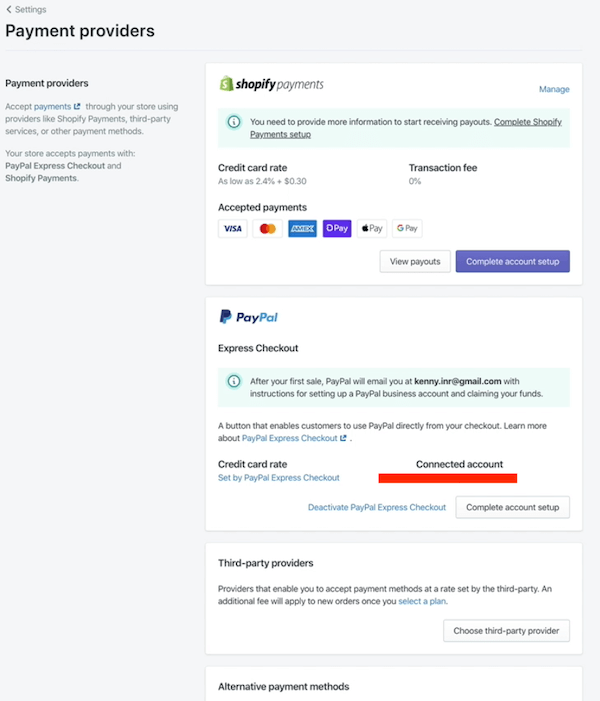The height and width of the screenshot is (701, 600).
Task: Click the Shopify Payments info banner icon
Action: pyautogui.click(x=233, y=122)
